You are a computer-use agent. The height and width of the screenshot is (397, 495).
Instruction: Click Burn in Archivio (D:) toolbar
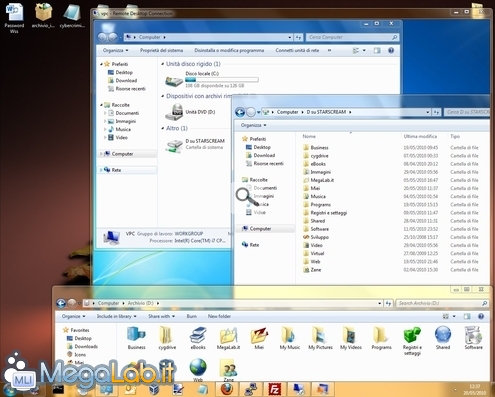[191, 316]
